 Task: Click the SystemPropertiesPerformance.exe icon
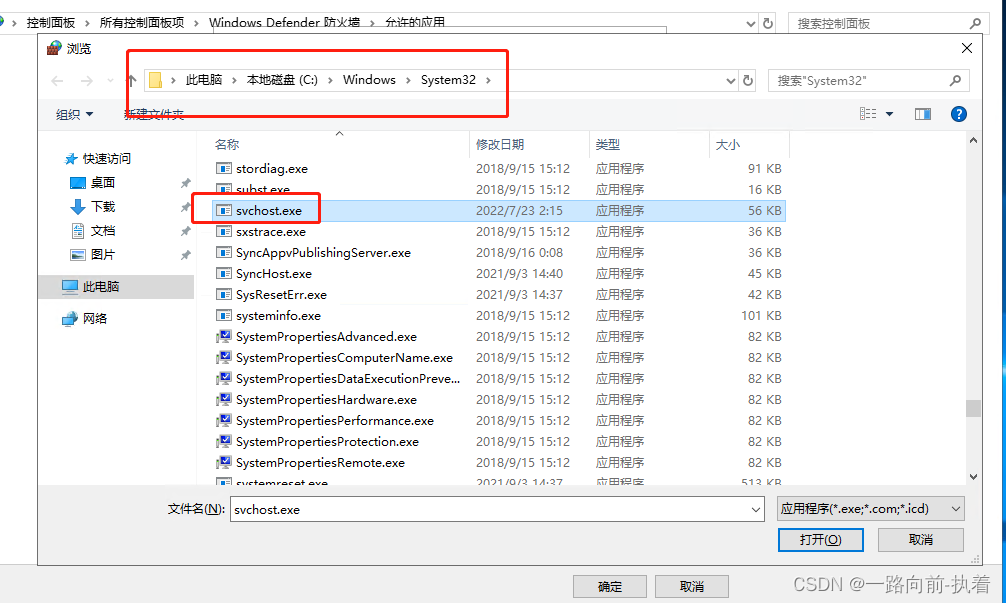coord(223,421)
